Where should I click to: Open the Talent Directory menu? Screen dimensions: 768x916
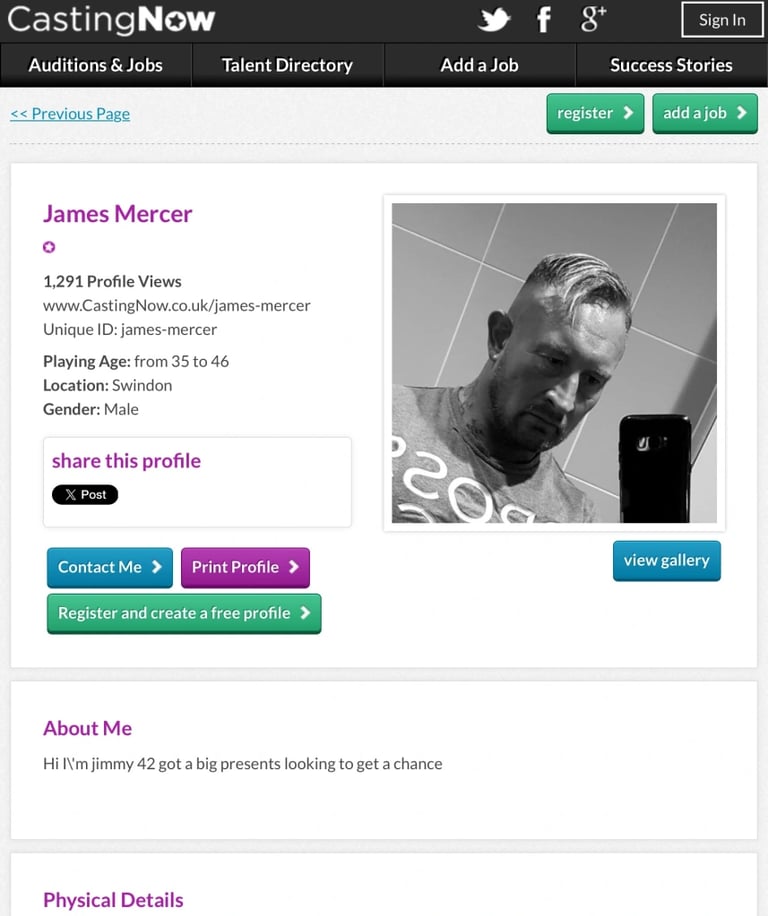coord(287,65)
